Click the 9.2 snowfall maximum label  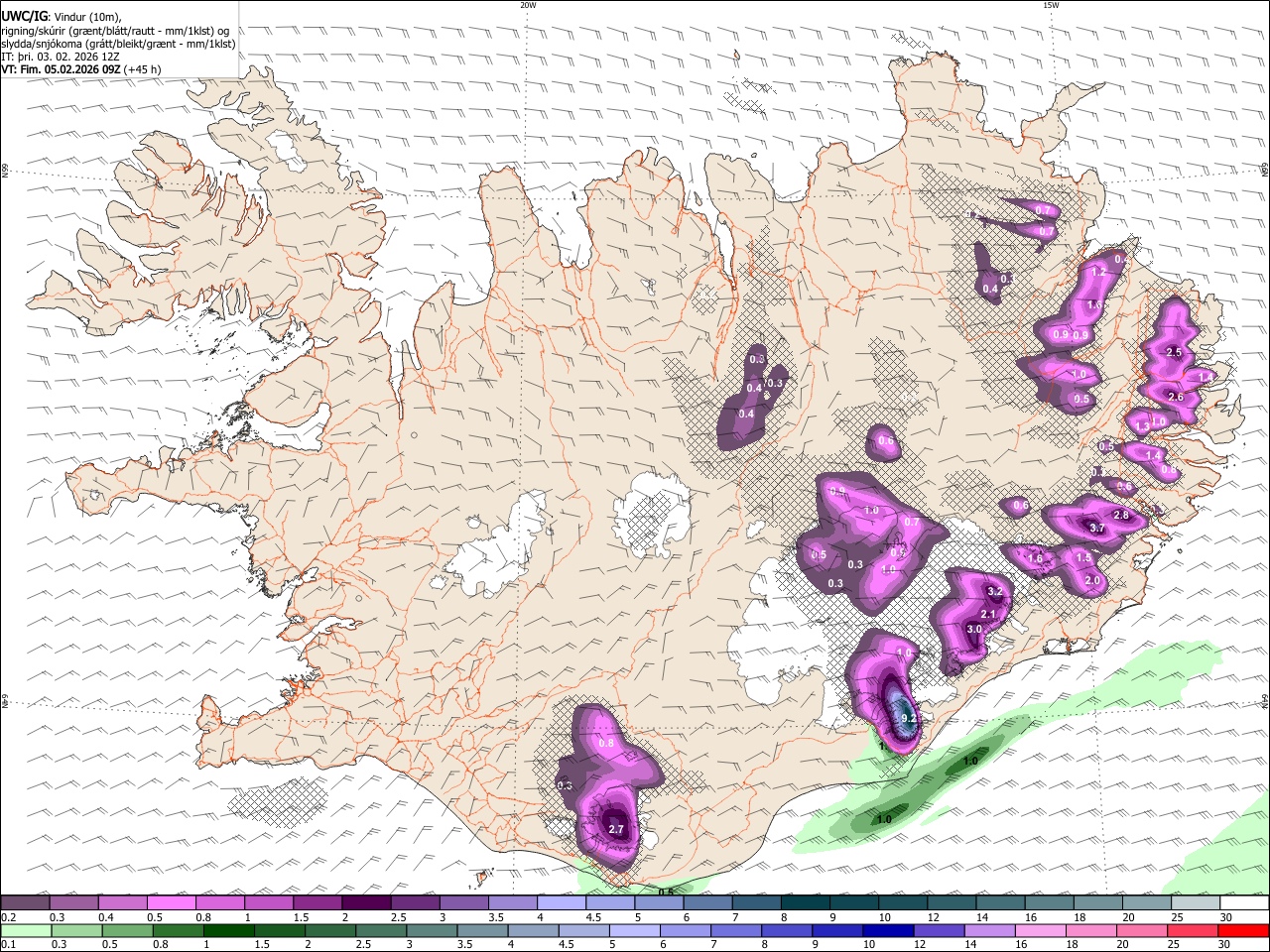[907, 718]
